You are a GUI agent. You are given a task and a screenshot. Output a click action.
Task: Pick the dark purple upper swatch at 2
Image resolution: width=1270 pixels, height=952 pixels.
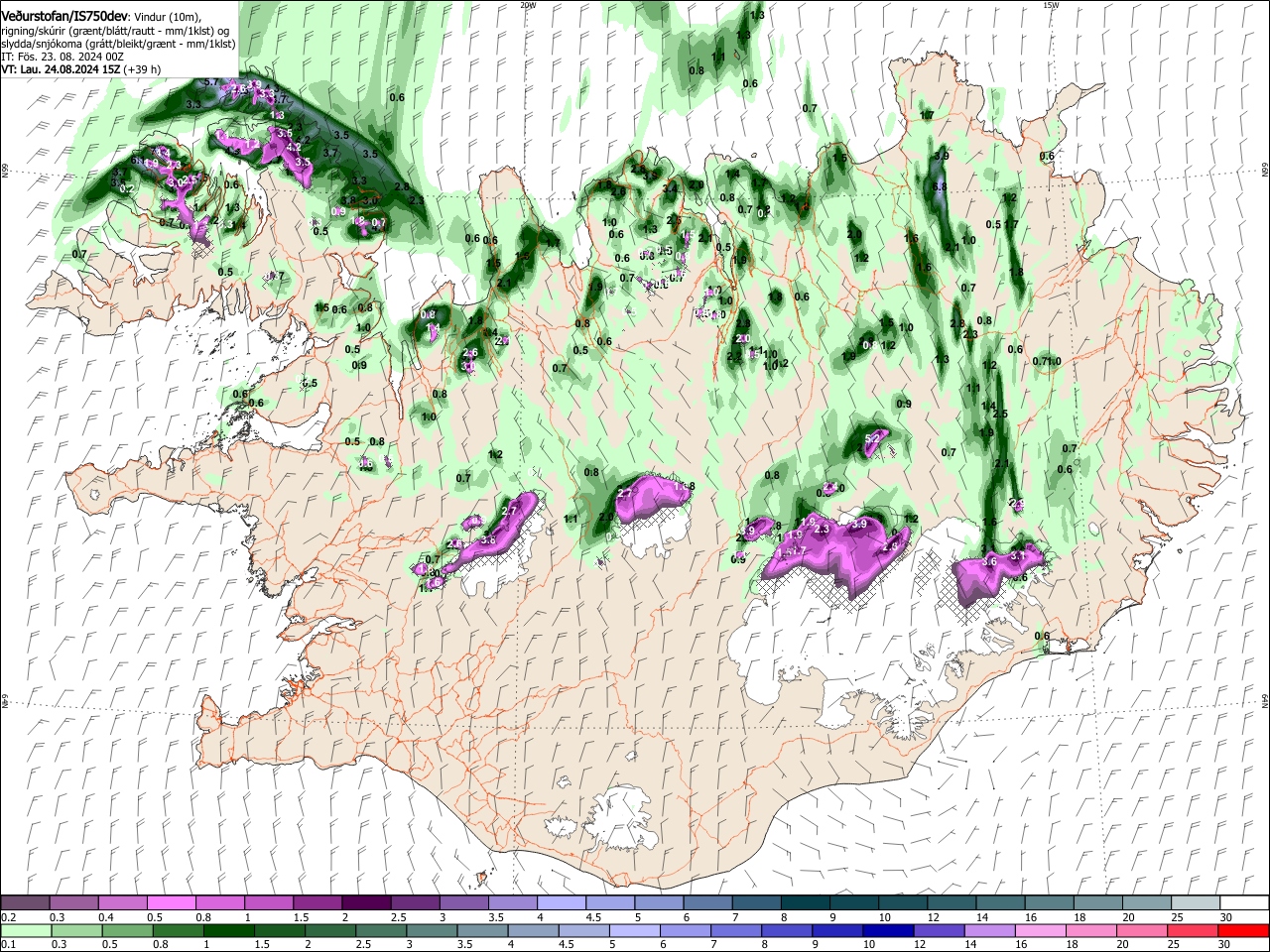tap(366, 903)
